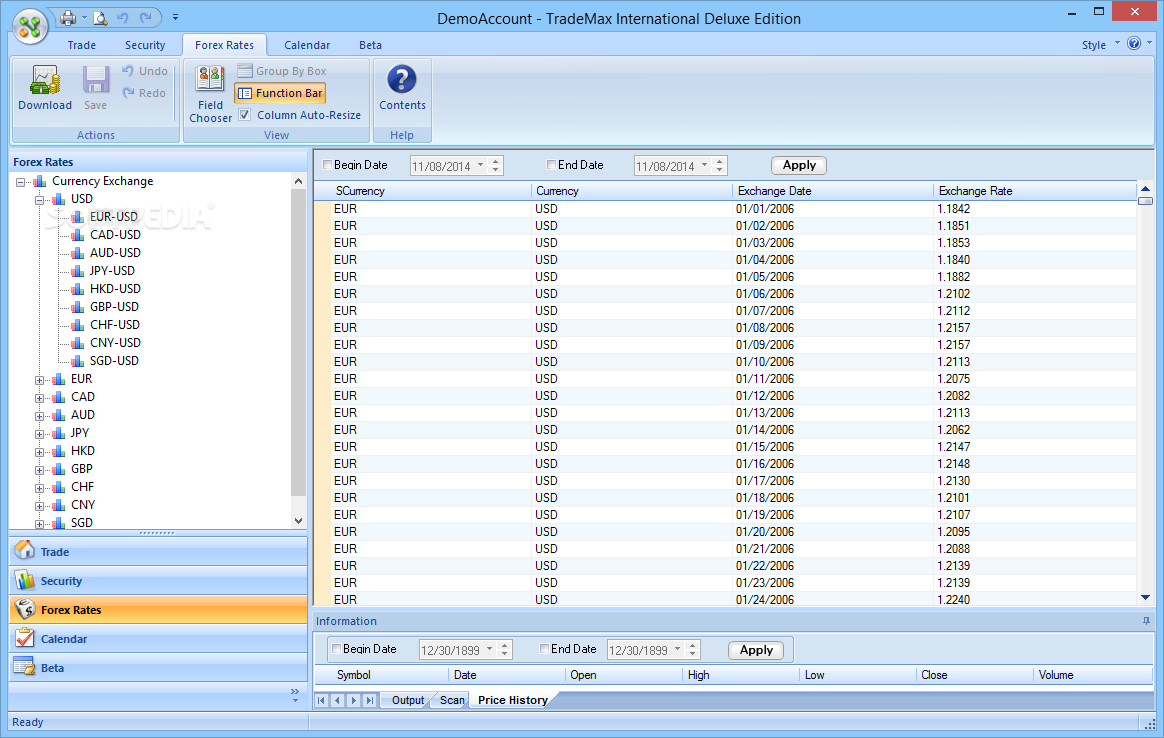
Task: Open the Field Chooser icon
Action: click(210, 80)
